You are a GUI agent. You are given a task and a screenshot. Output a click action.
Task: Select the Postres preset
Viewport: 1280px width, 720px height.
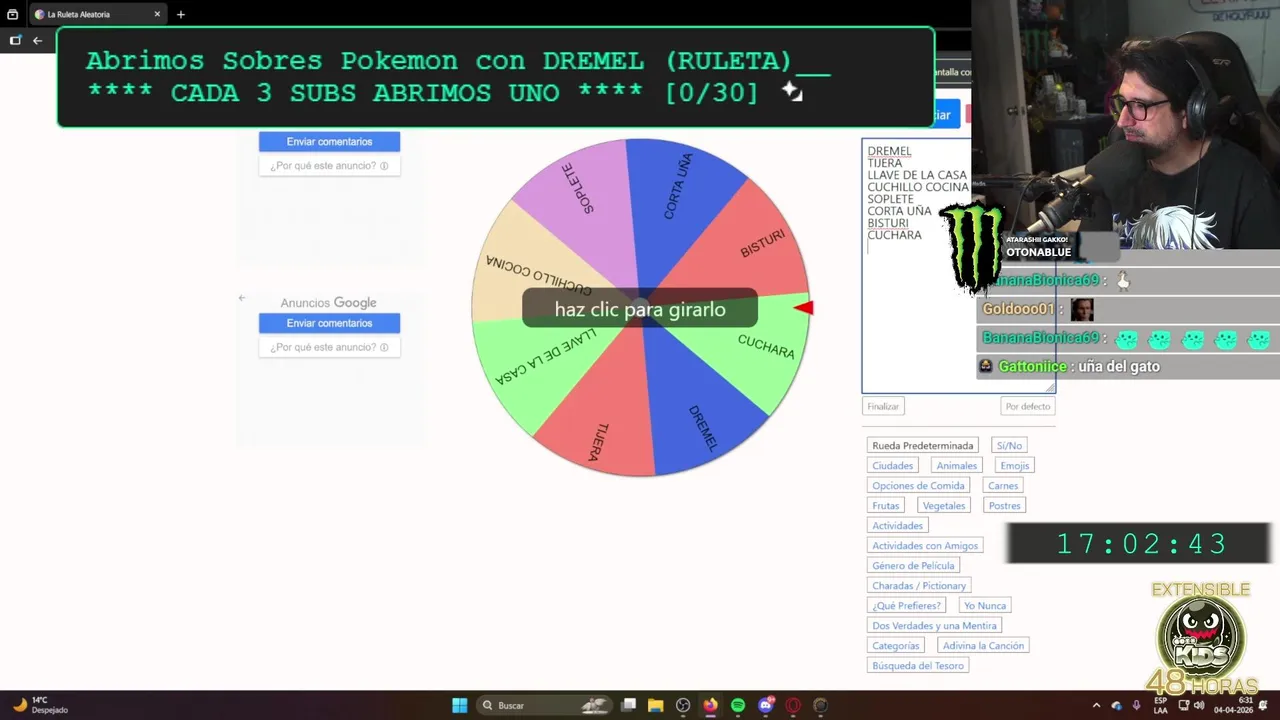pos(1004,506)
